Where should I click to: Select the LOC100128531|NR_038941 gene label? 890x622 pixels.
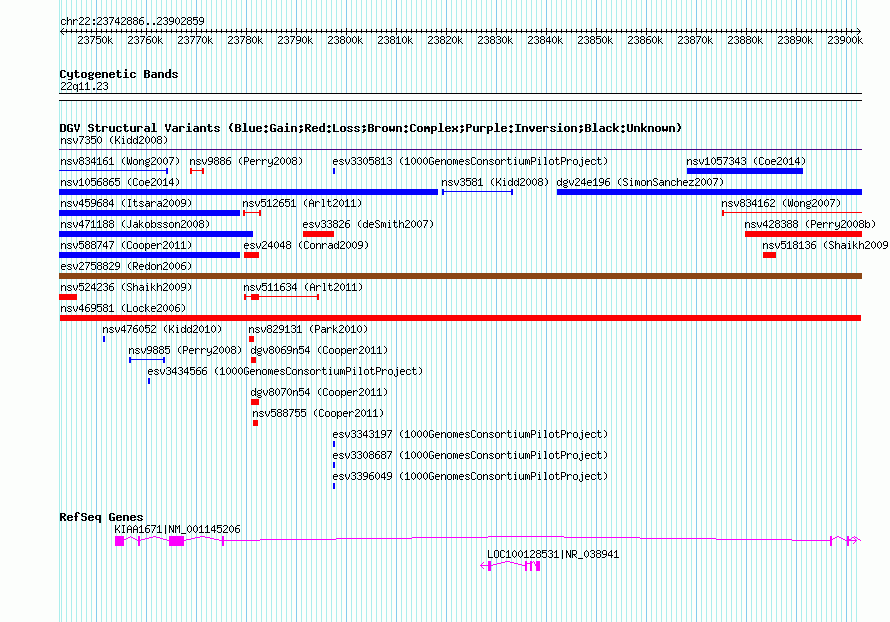click(x=553, y=554)
